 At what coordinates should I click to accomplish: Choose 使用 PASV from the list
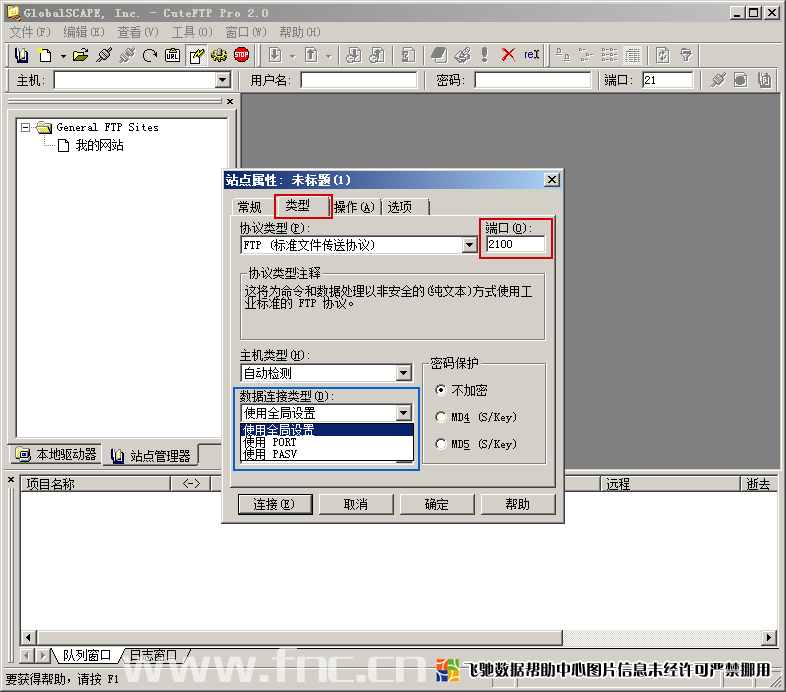pos(327,454)
